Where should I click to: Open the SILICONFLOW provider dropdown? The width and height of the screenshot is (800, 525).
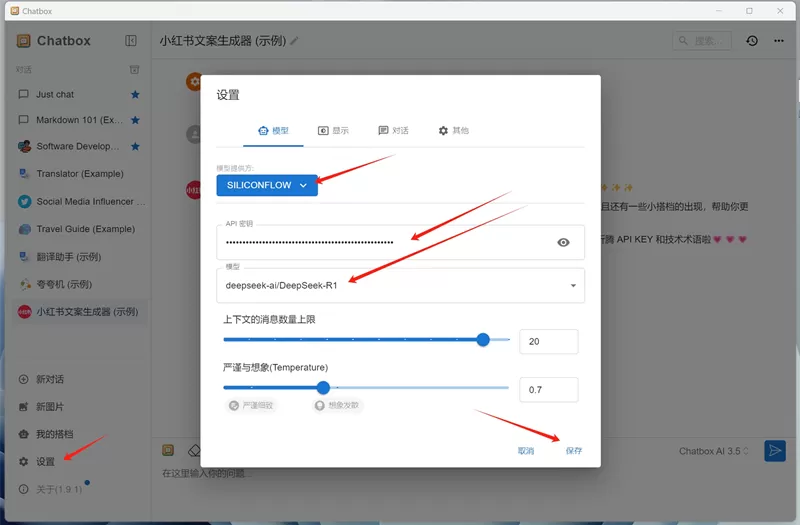pyautogui.click(x=267, y=185)
